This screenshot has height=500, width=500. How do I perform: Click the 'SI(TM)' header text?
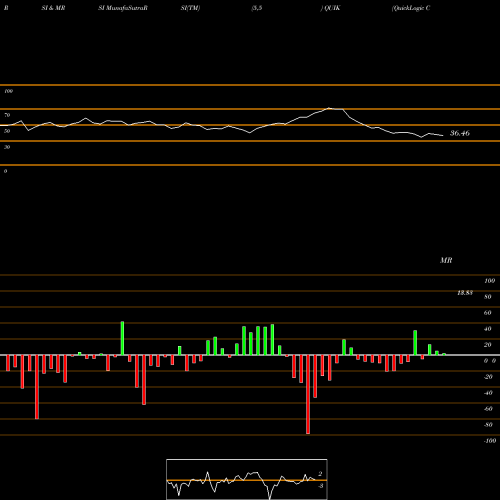pos(190,8)
